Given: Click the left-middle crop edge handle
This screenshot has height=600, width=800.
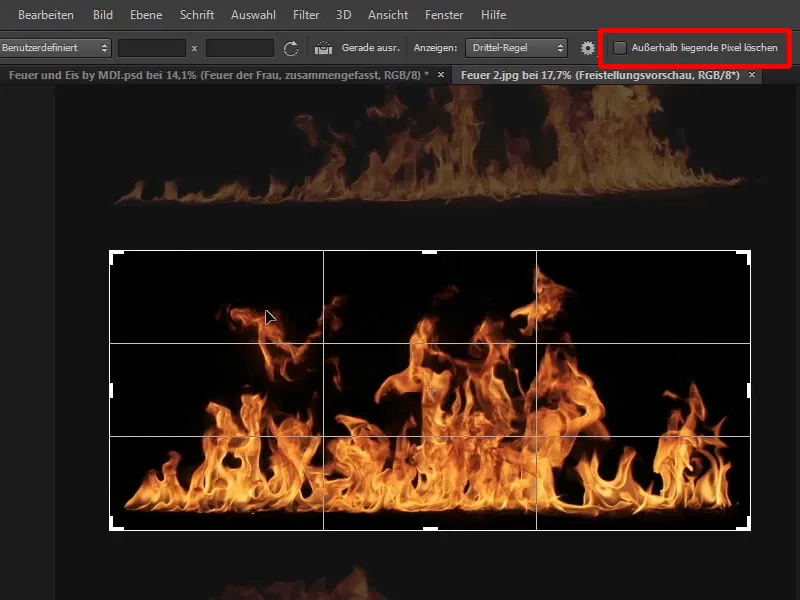Looking at the screenshot, I should tap(111, 390).
